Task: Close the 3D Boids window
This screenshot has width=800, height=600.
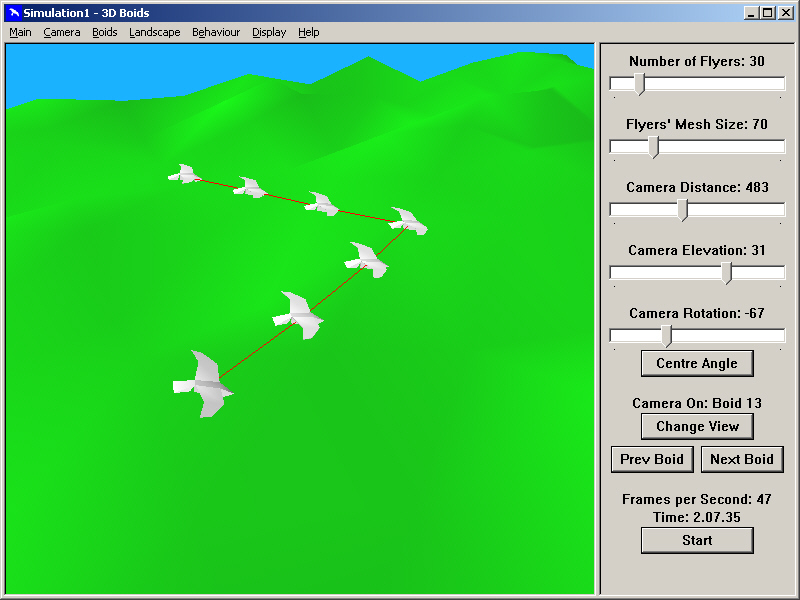Action: pos(786,13)
